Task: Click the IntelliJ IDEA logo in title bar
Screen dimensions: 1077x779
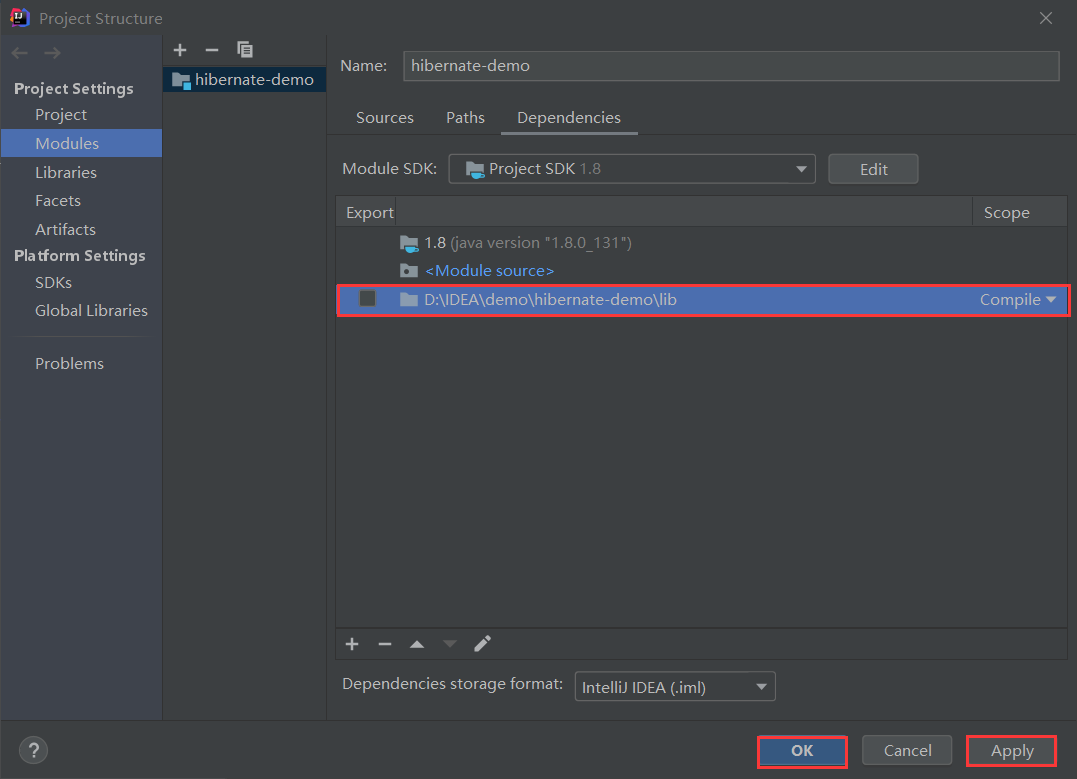Action: coord(20,18)
